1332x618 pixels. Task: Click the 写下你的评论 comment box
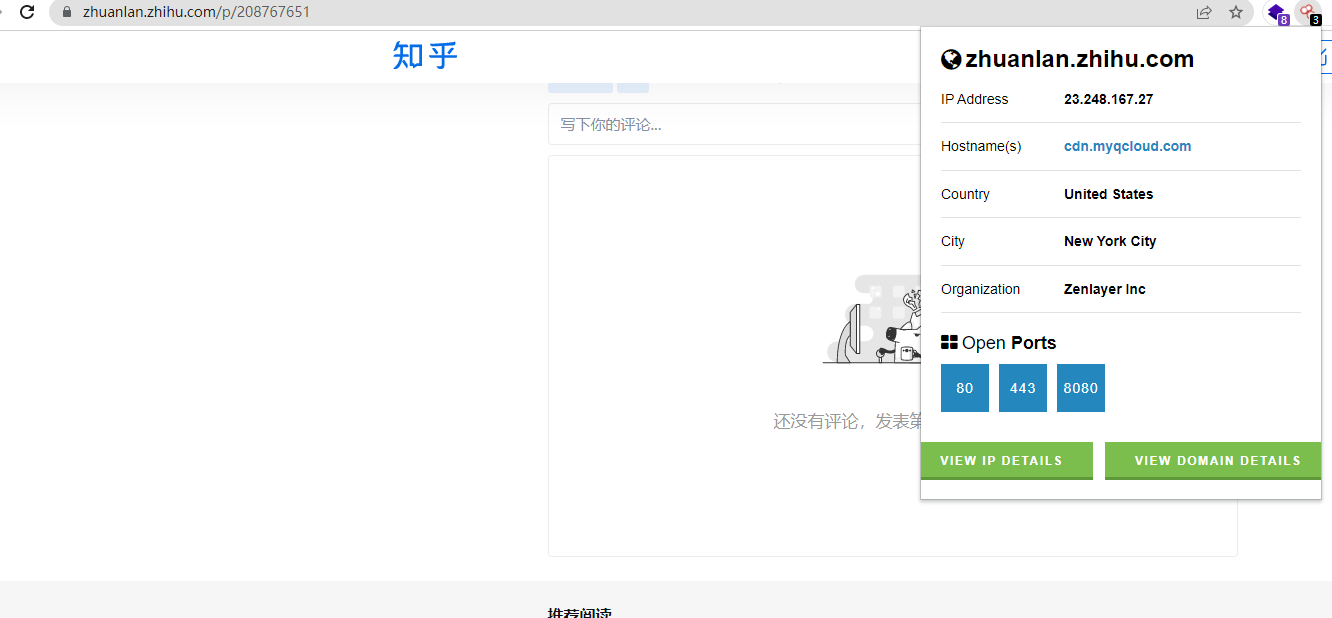pos(734,124)
